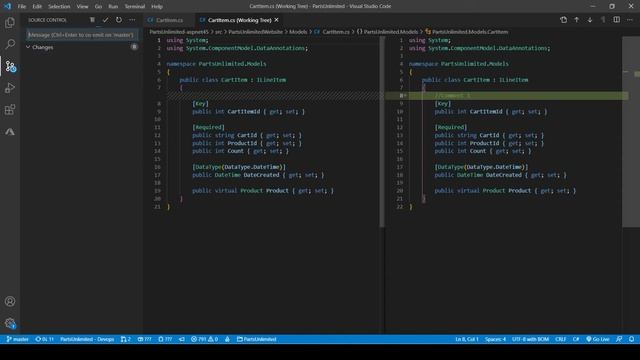Image resolution: width=640 pixels, height=360 pixels.
Task: Click the left diff pane vertical scrollbar
Action: [x=382, y=131]
